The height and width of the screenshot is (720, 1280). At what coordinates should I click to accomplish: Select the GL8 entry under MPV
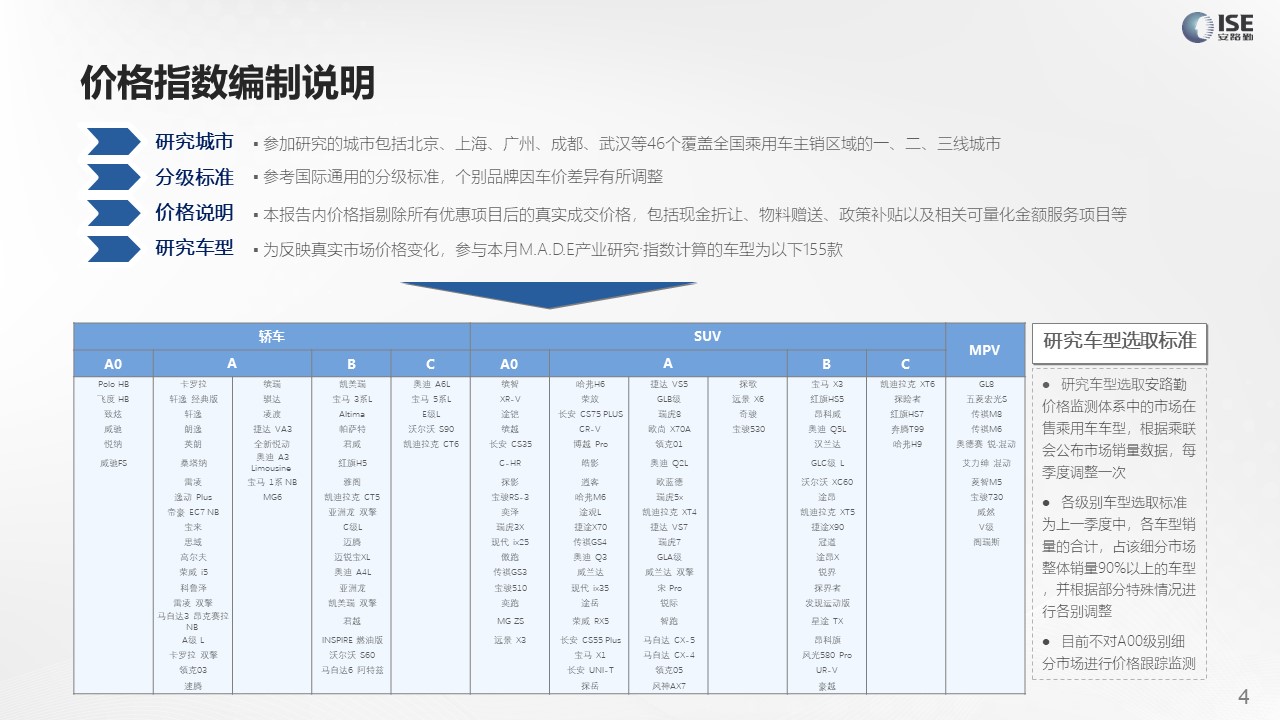986,384
